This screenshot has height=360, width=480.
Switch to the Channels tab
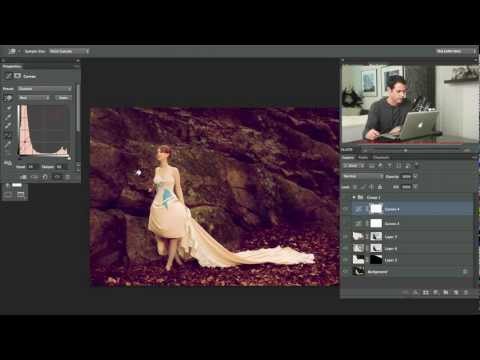click(381, 157)
